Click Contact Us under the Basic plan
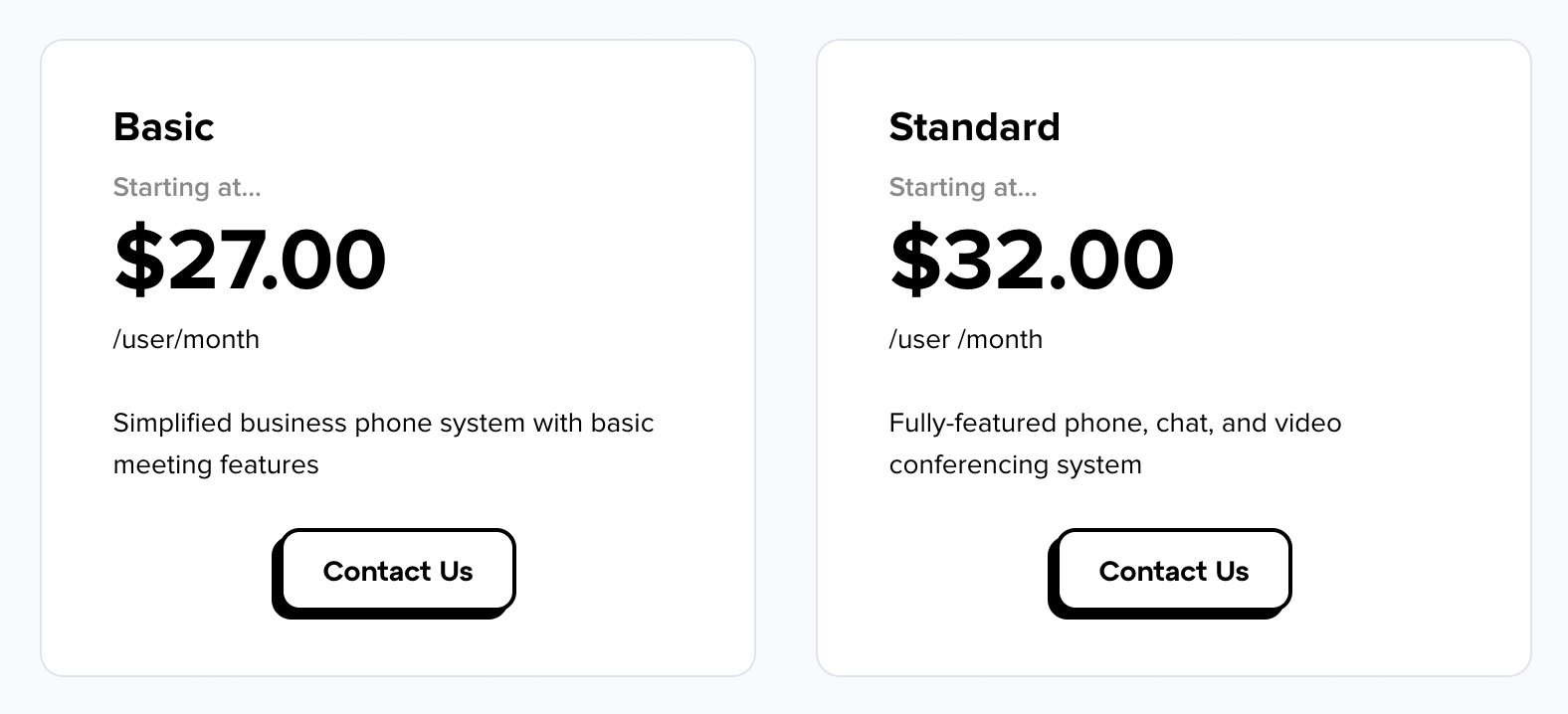 point(398,570)
